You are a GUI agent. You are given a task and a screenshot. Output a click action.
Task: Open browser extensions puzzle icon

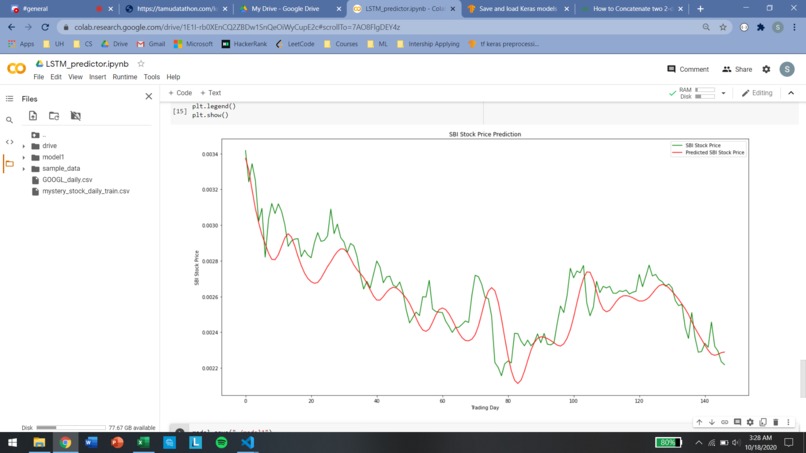pyautogui.click(x=761, y=27)
